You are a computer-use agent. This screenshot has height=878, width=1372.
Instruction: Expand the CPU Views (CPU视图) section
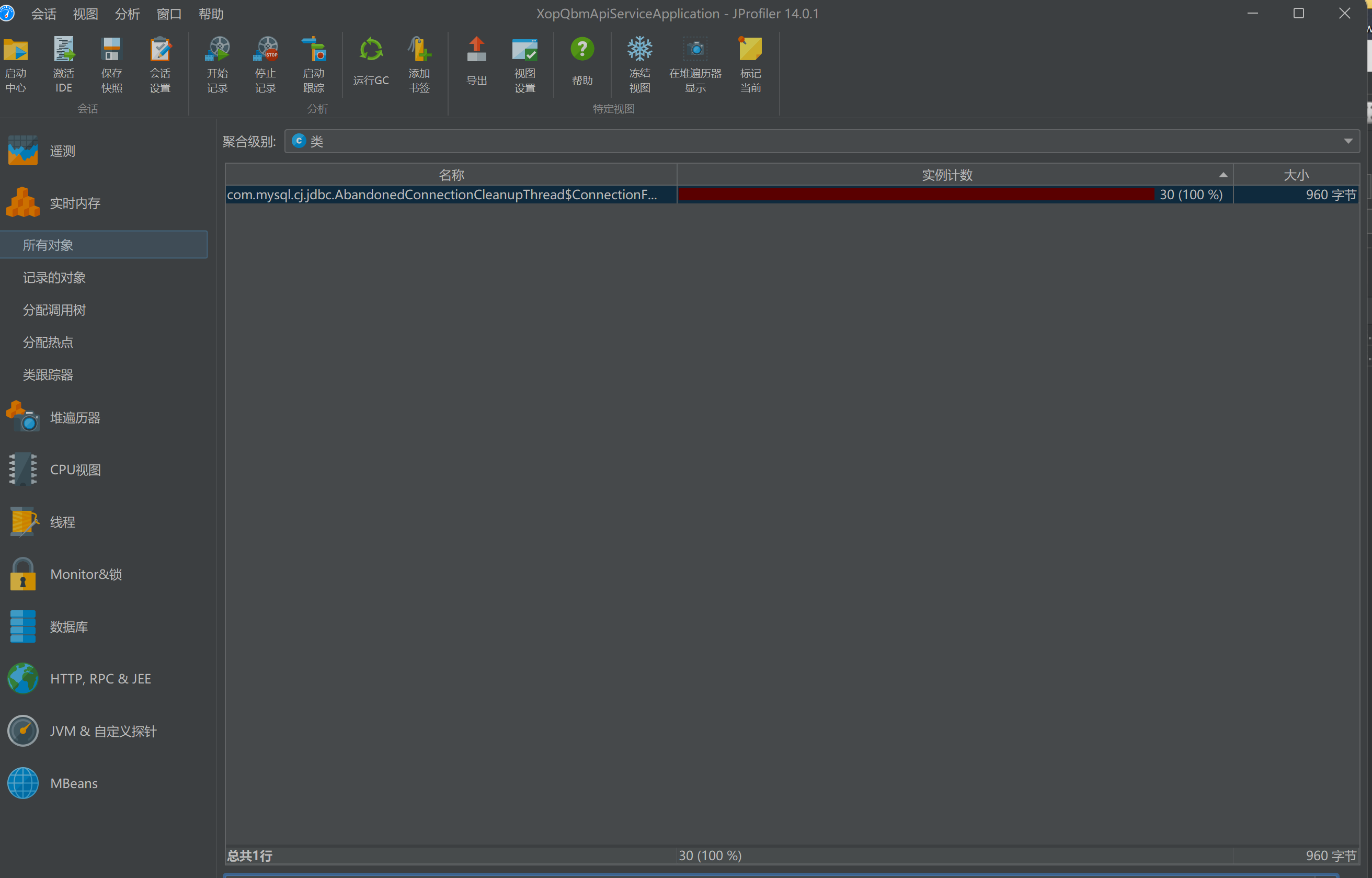[75, 470]
